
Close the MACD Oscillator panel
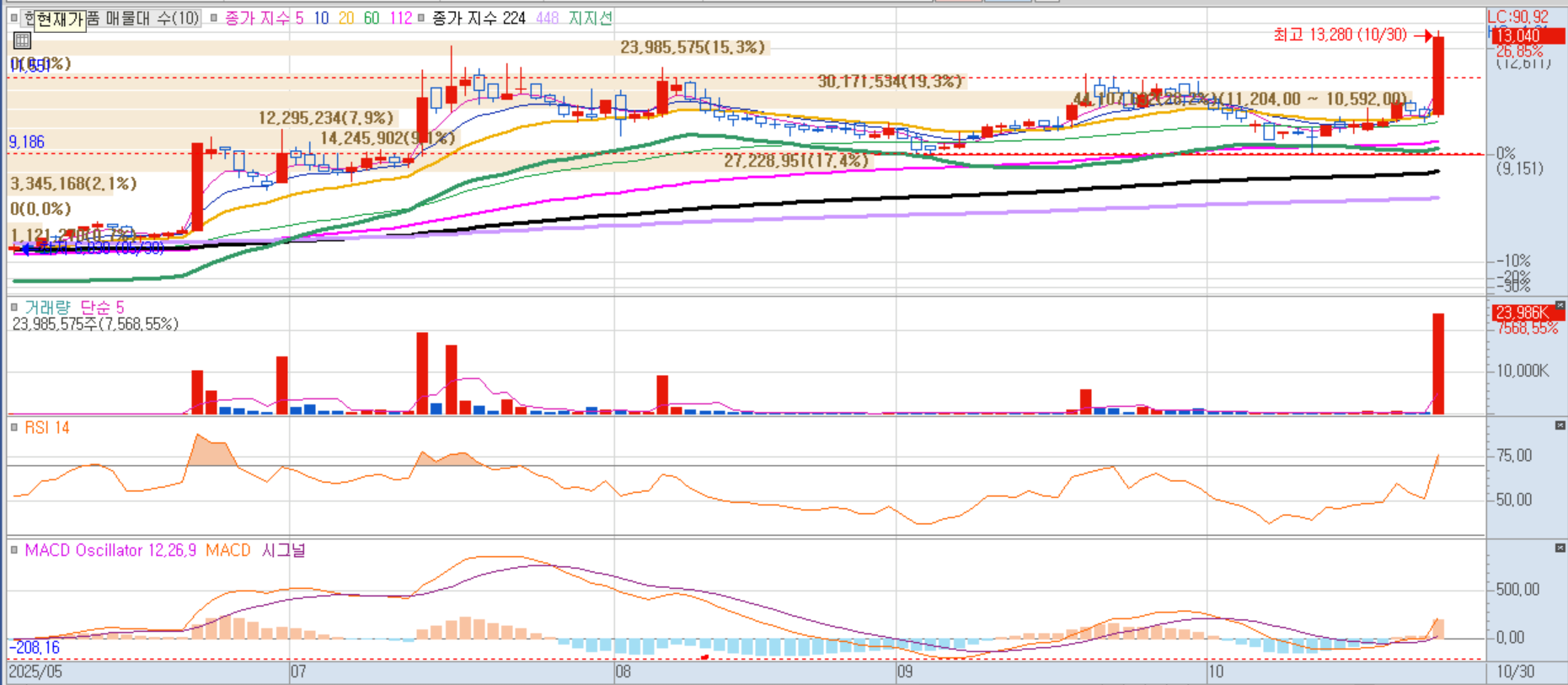(1560, 549)
